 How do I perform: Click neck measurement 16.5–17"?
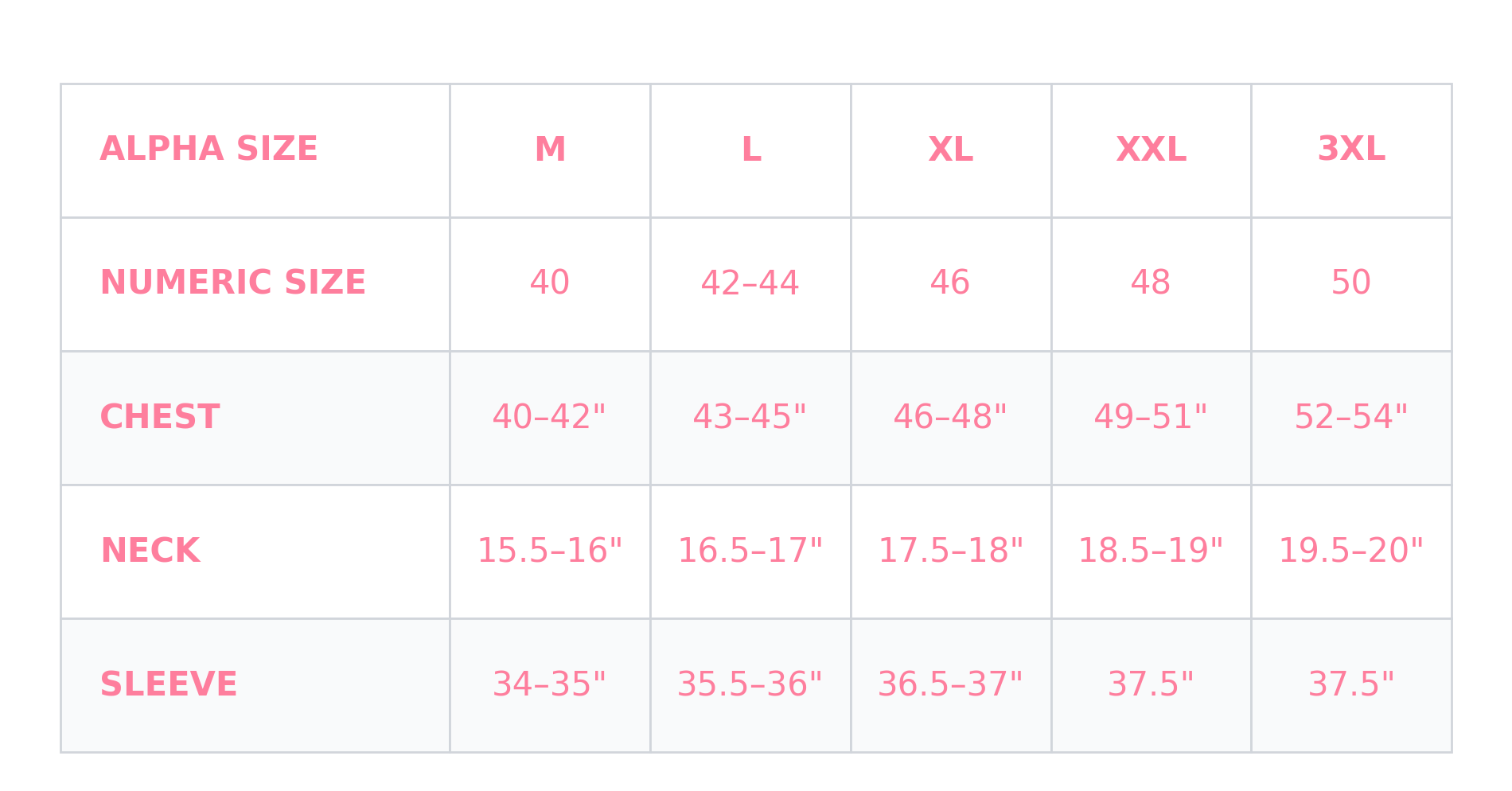[x=750, y=551]
